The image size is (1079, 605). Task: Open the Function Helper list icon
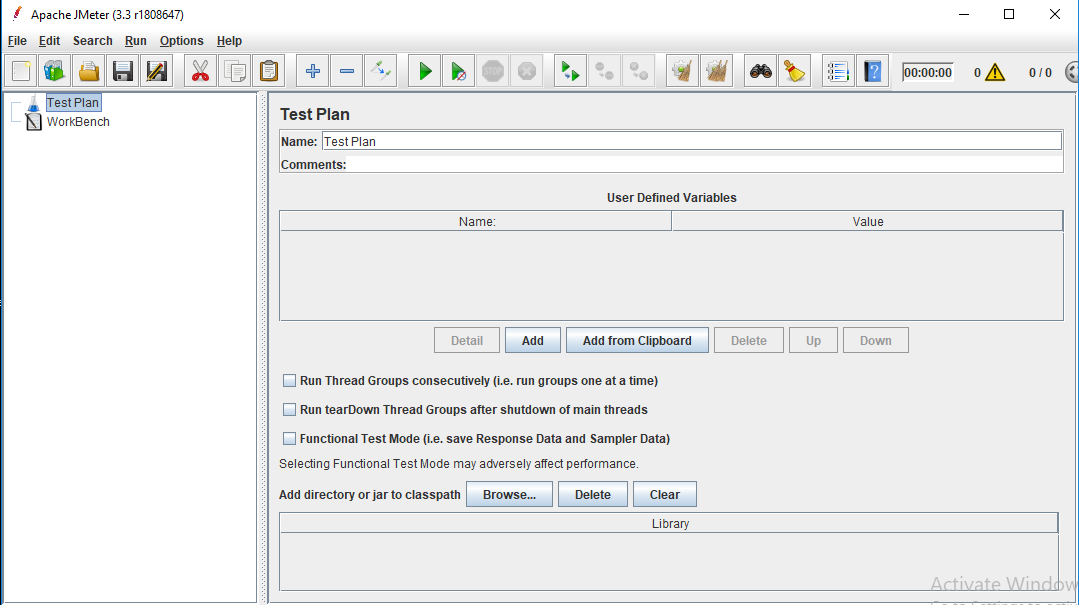click(838, 71)
